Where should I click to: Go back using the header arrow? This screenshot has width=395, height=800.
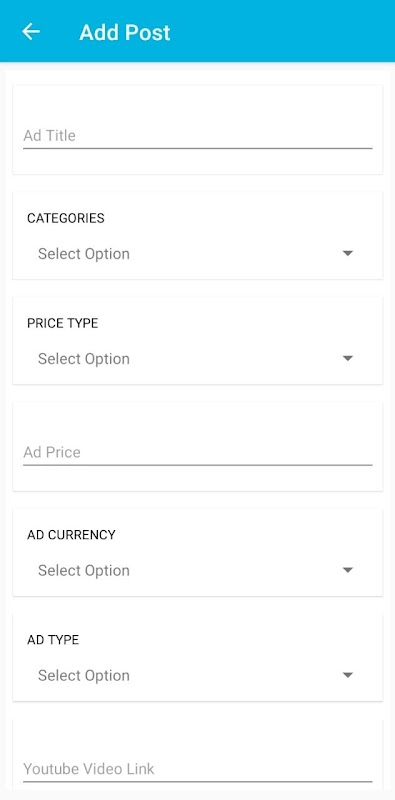(31, 32)
